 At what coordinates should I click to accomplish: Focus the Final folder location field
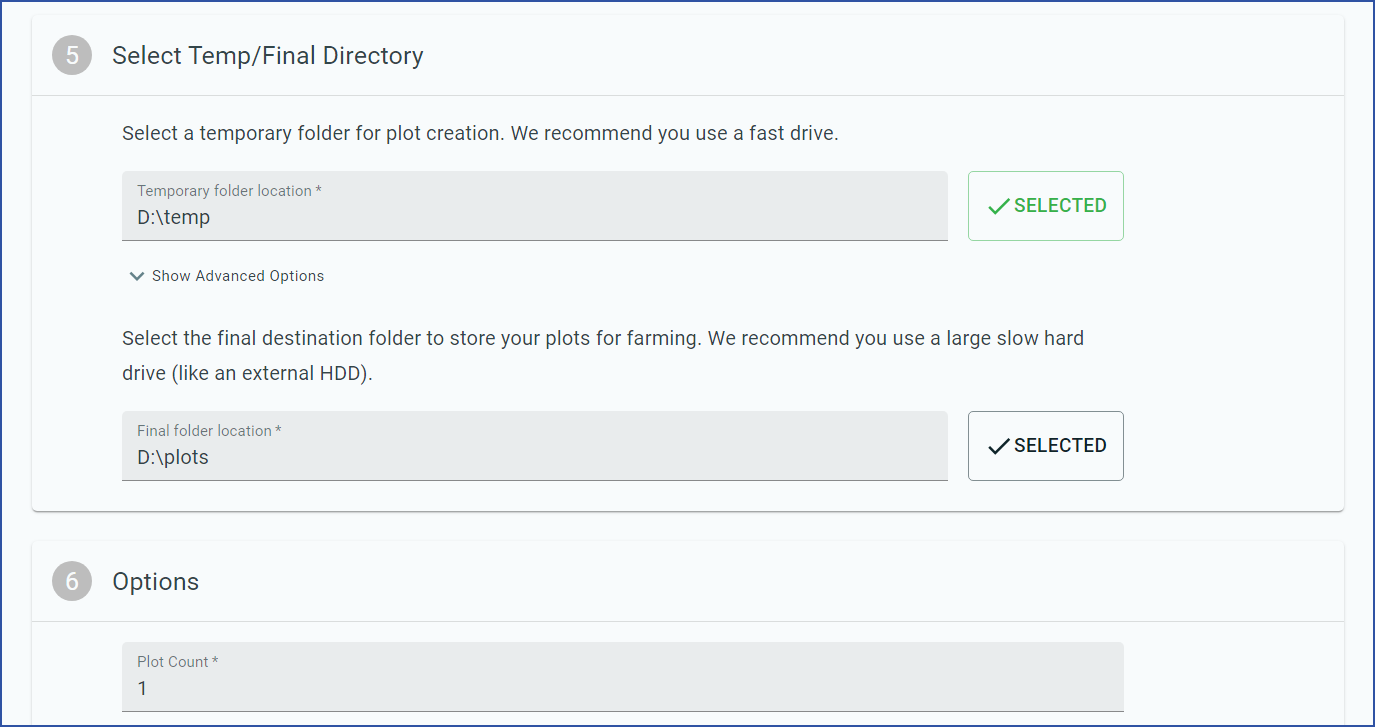click(x=535, y=446)
